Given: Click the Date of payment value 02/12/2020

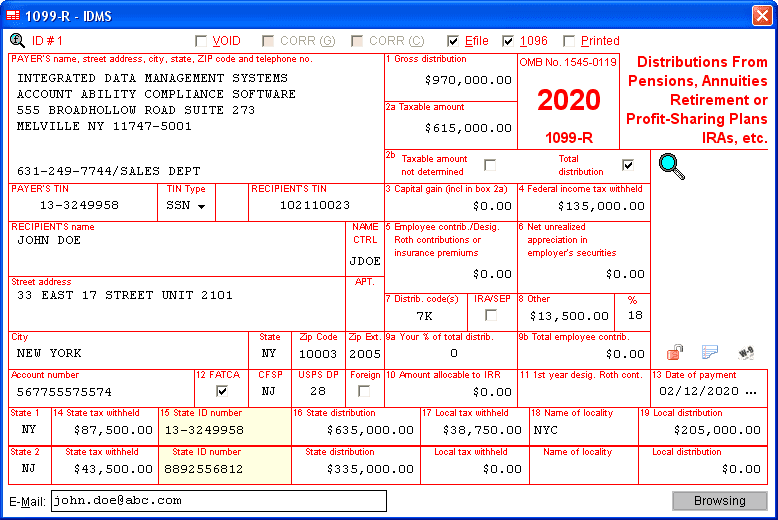Looking at the screenshot, I should [699, 391].
